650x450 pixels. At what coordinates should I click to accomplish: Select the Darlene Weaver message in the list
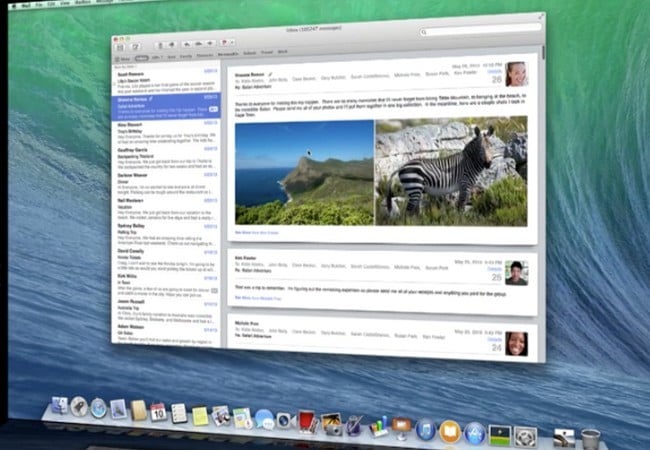[166, 184]
